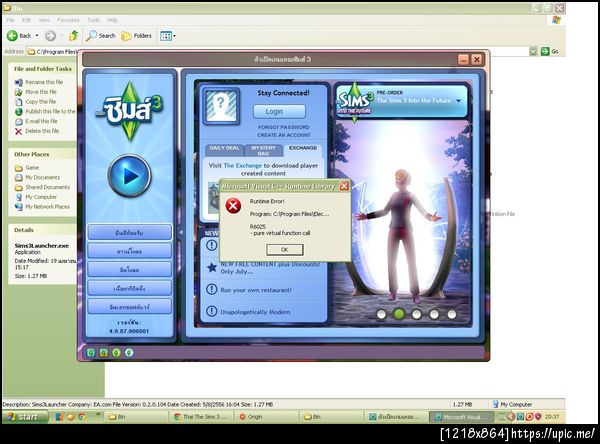Open the Tools menu in Explorer
600x444 pixels.
pyautogui.click(x=93, y=20)
